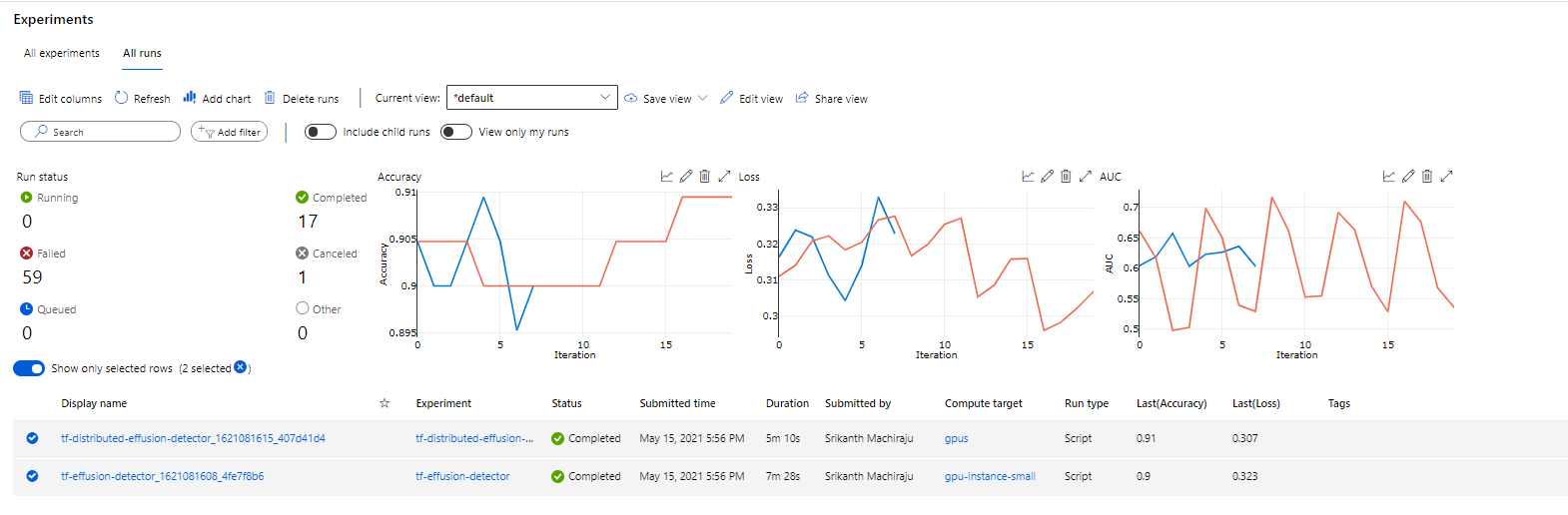
Task: Expand the Save view chevron menu
Action: coord(702,98)
